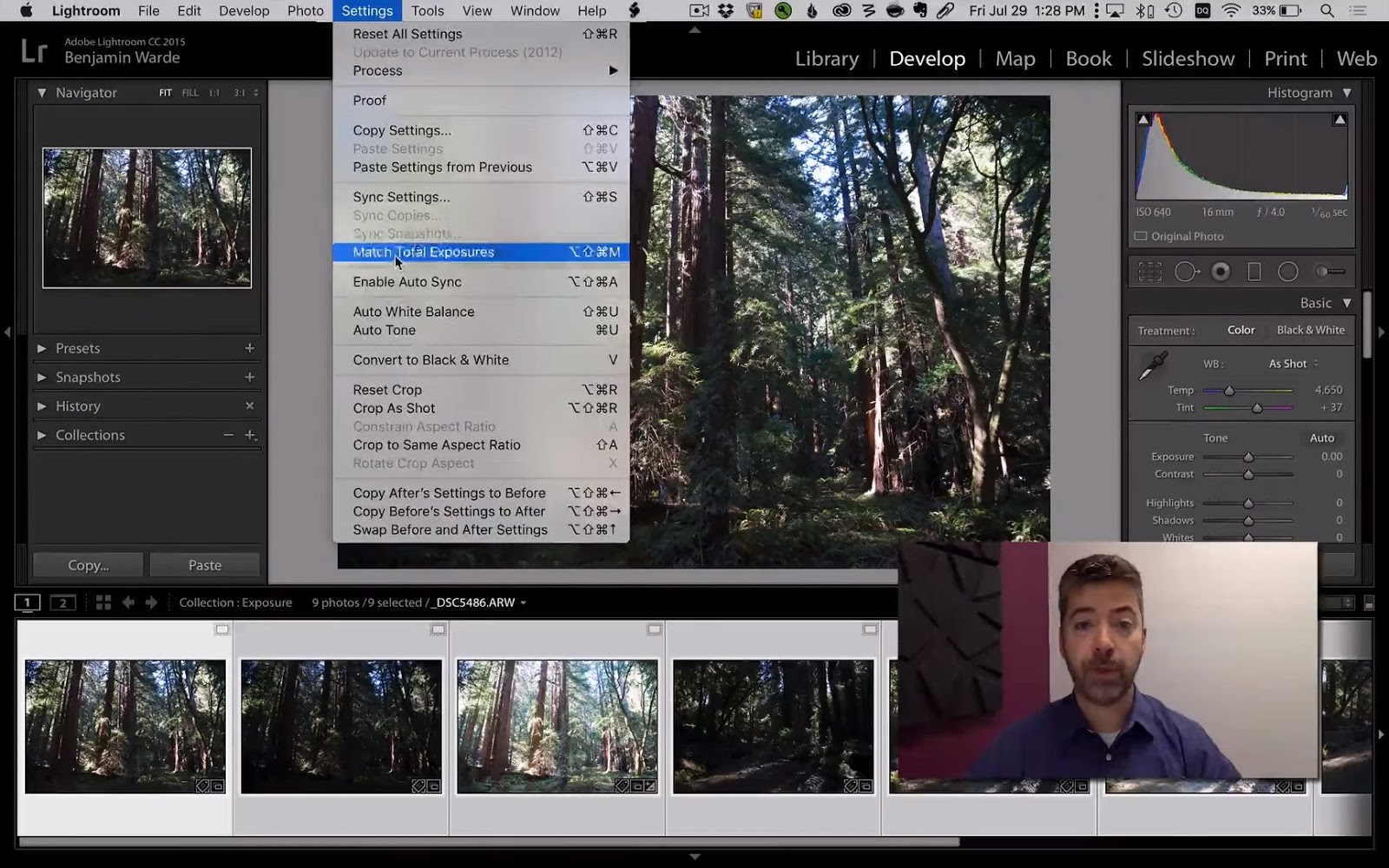
Task: Choose Enable Auto Sync menu item
Action: [x=481, y=281]
